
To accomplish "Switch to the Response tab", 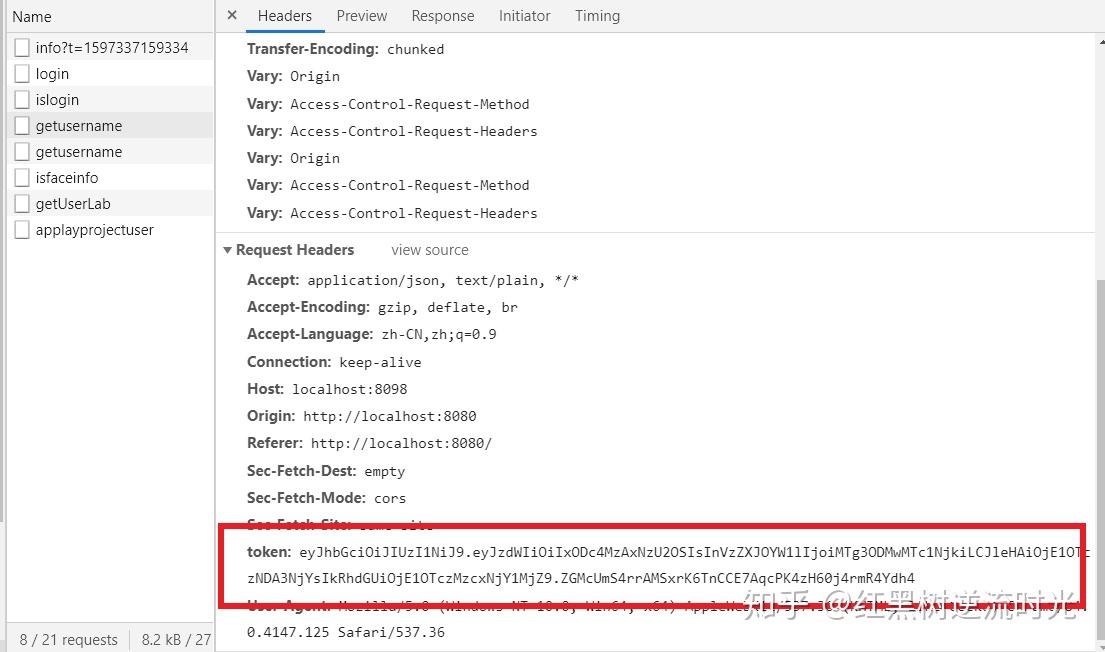I will click(x=442, y=15).
